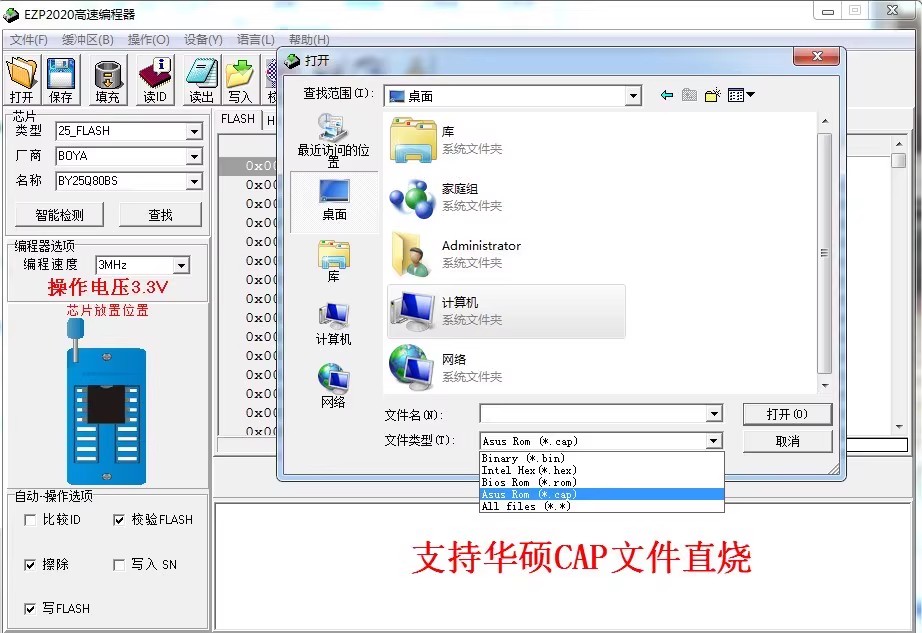Click the 保存 (Save) floppy disk icon
The image size is (922, 633).
tap(61, 80)
